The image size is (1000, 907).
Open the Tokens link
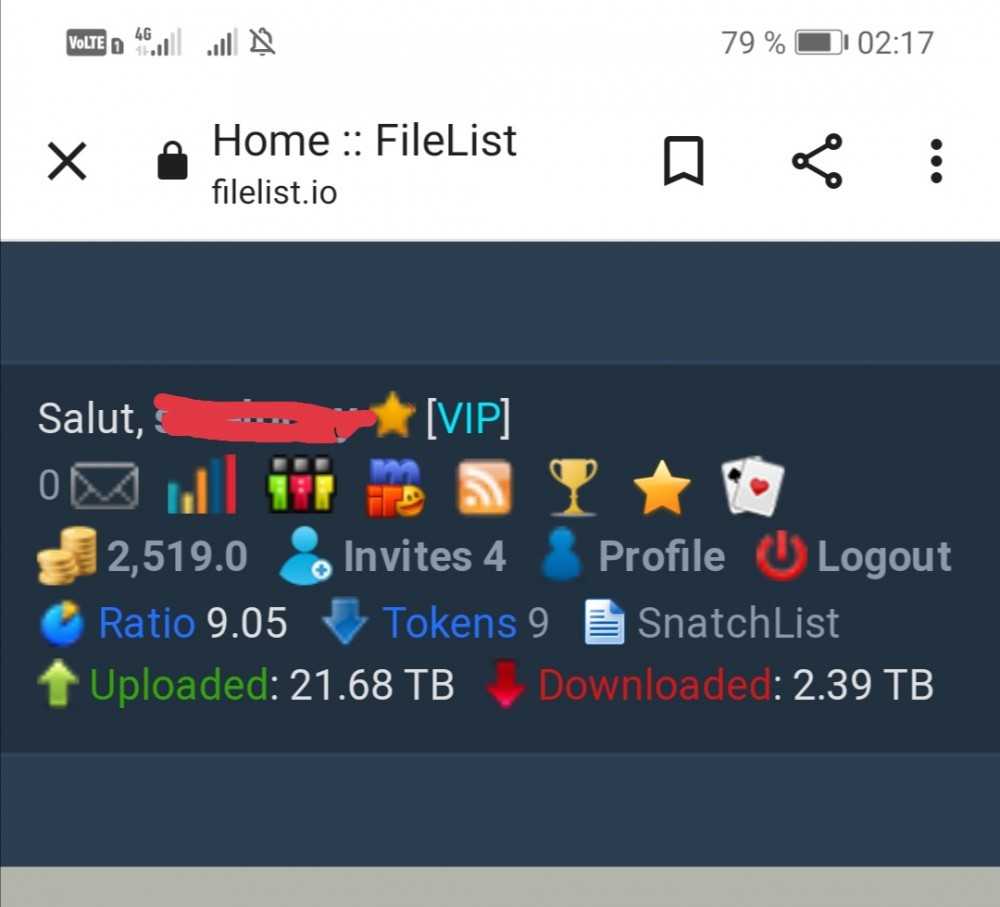tap(449, 623)
